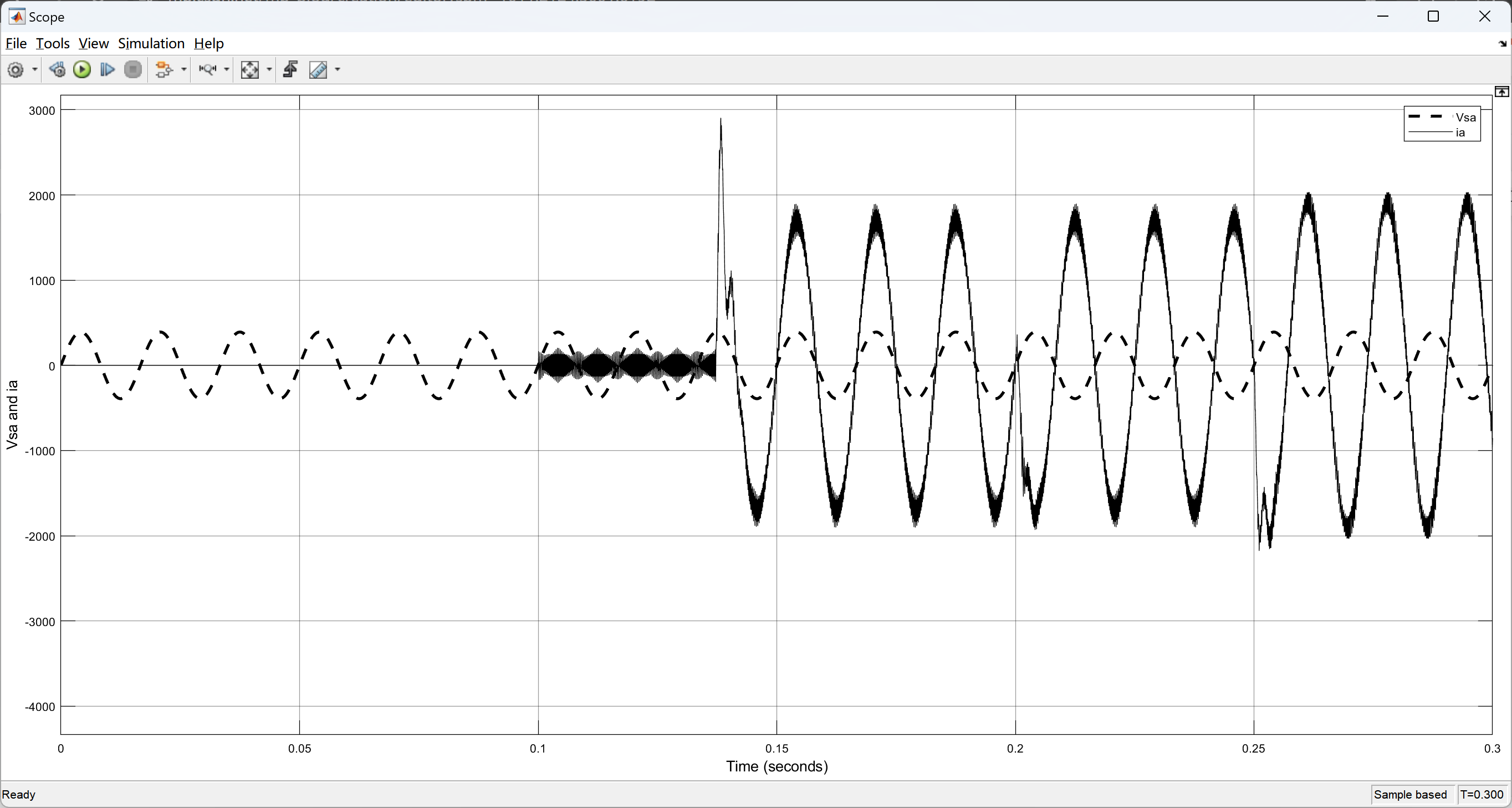Open the View menu
Image resolution: width=1512 pixels, height=808 pixels.
point(93,43)
